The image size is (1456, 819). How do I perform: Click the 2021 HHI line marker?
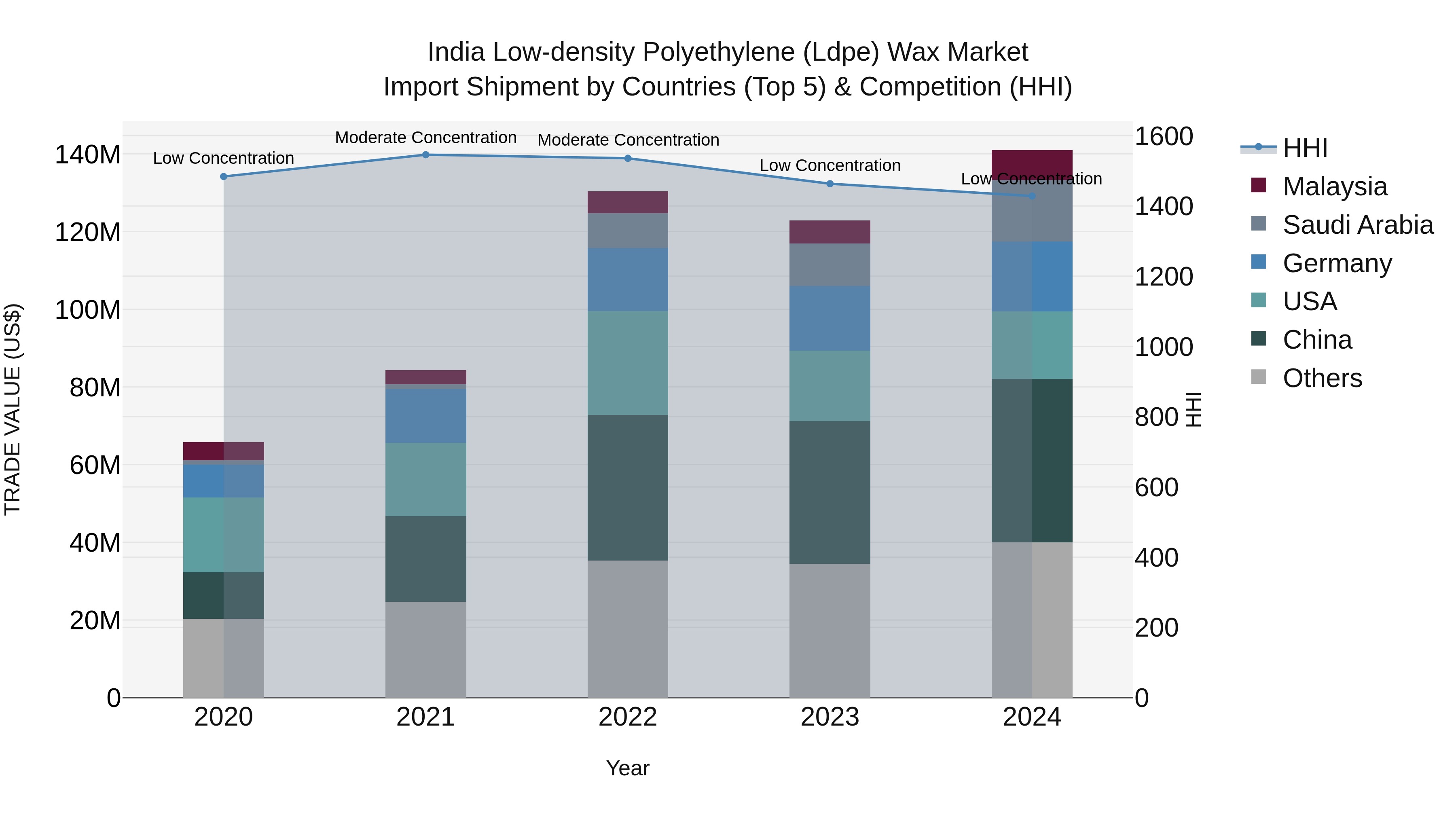(x=426, y=155)
